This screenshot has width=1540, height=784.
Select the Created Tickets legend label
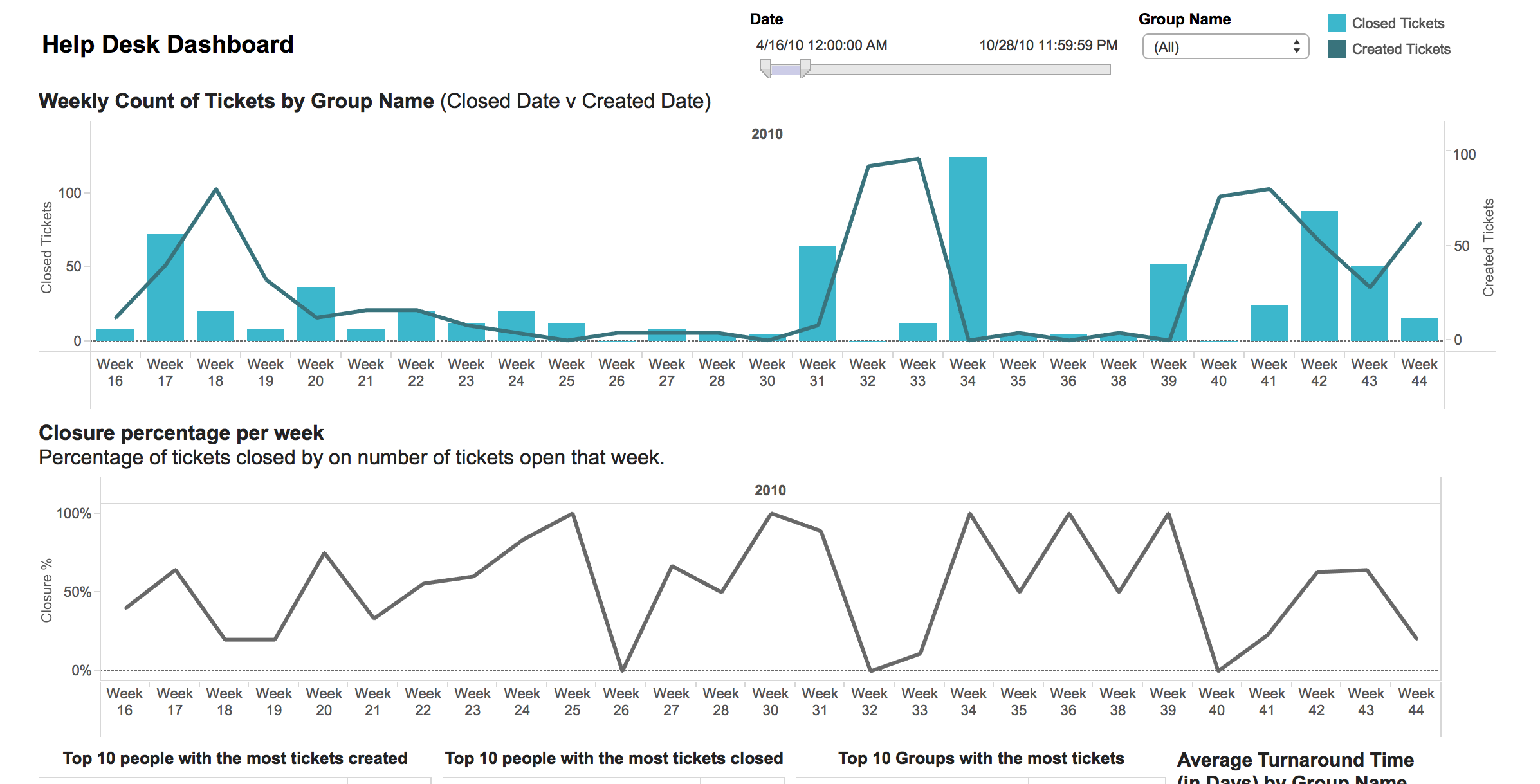click(x=1401, y=50)
